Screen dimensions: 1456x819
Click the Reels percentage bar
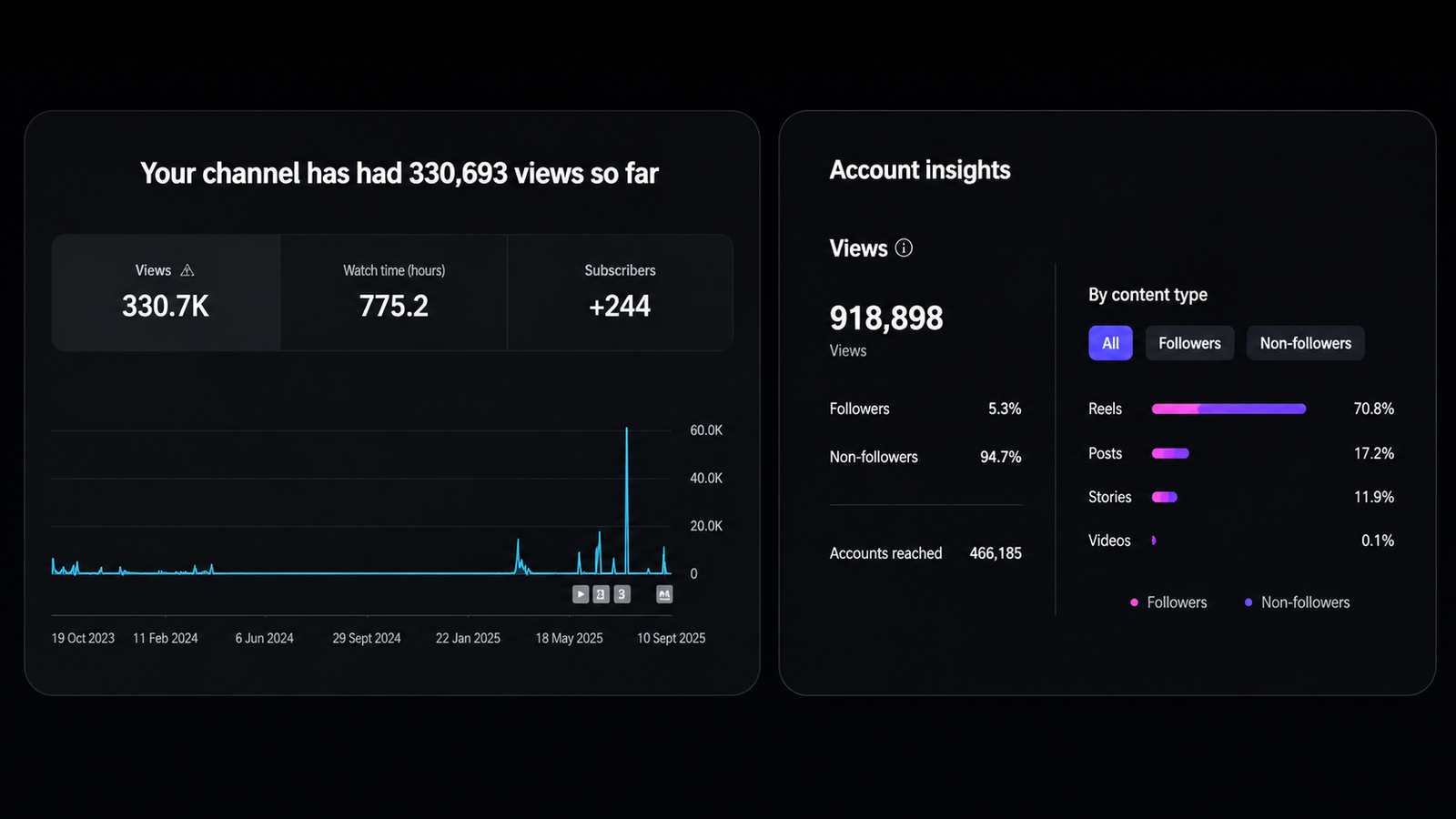pos(1228,409)
